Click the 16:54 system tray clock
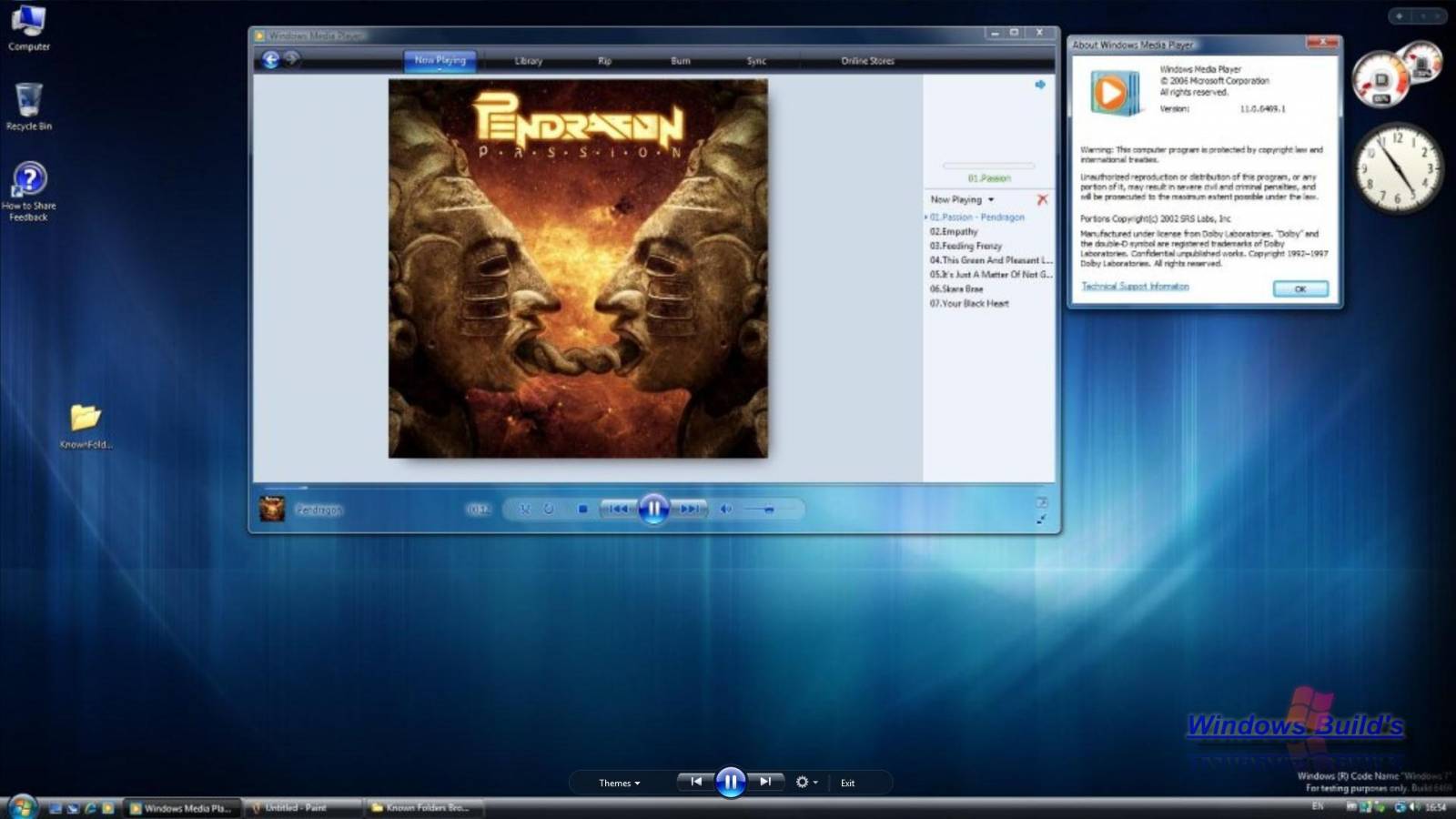Screen dimensions: 1456x819 (1435, 807)
